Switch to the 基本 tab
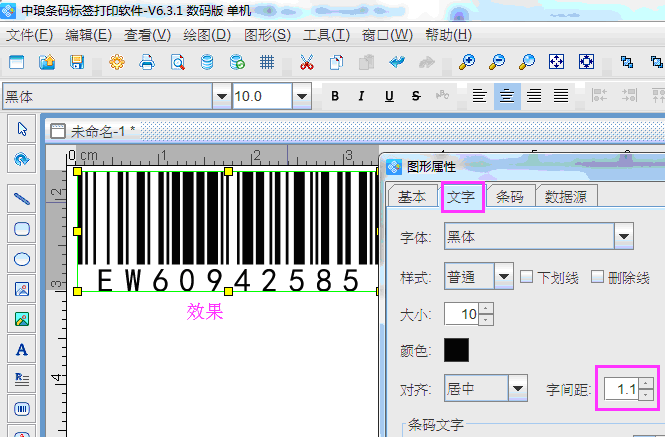Screen dimensions: 665x437 tap(412, 196)
